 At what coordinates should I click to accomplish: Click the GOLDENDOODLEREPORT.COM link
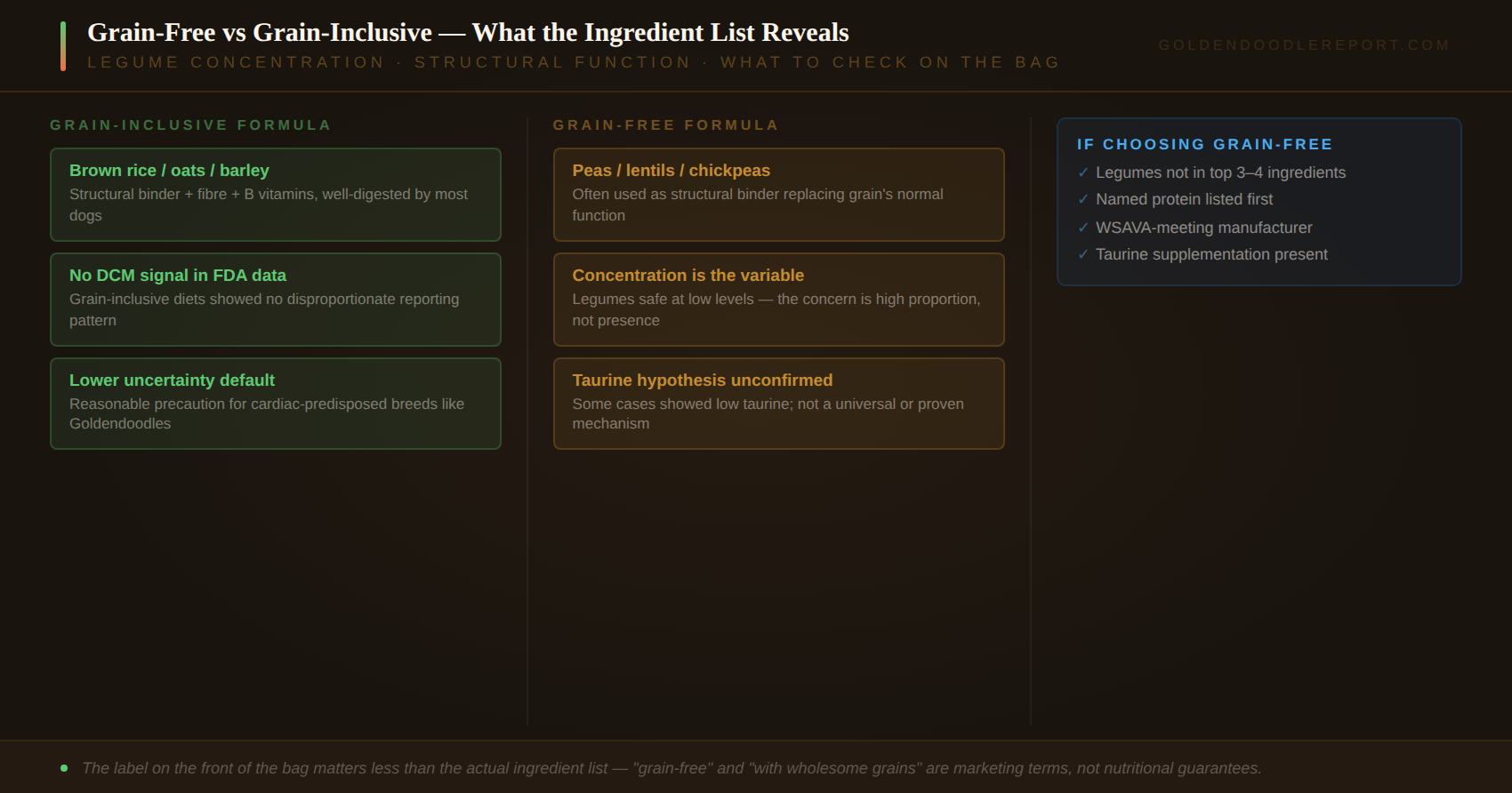pyautogui.click(x=1304, y=45)
